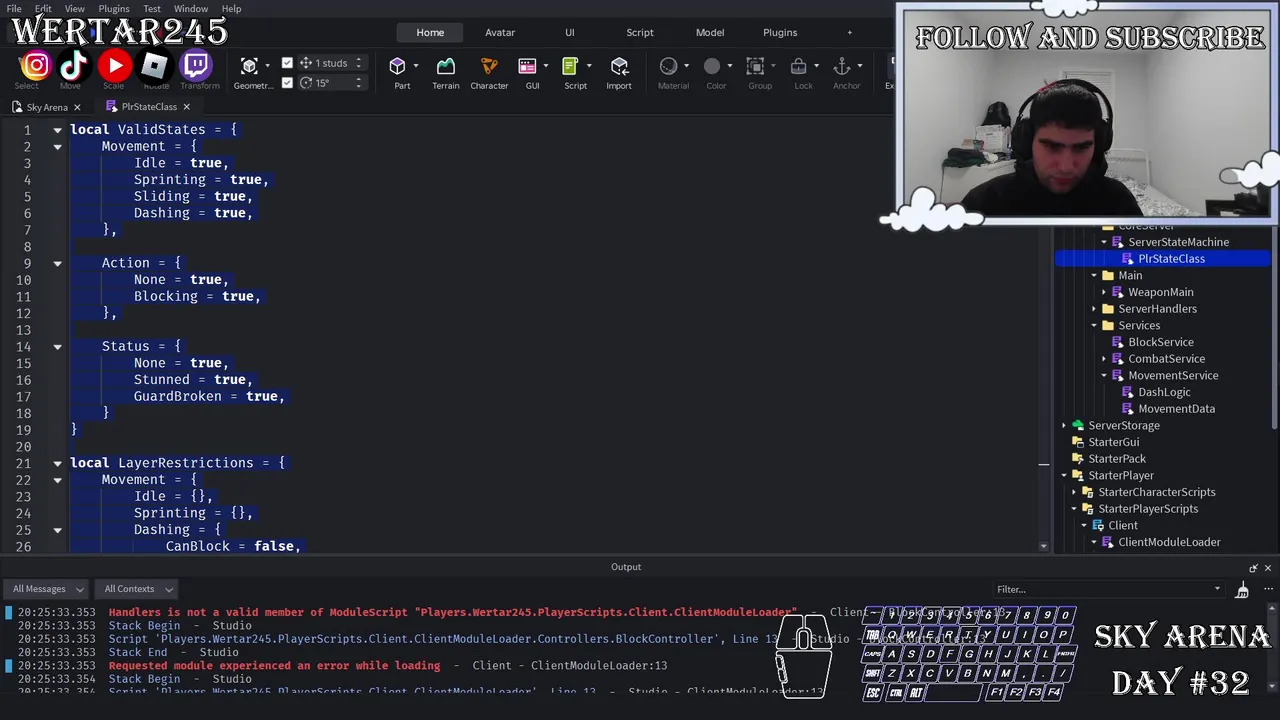Focus the Output Filter field
This screenshot has height=720, width=1280.
[x=1108, y=590]
